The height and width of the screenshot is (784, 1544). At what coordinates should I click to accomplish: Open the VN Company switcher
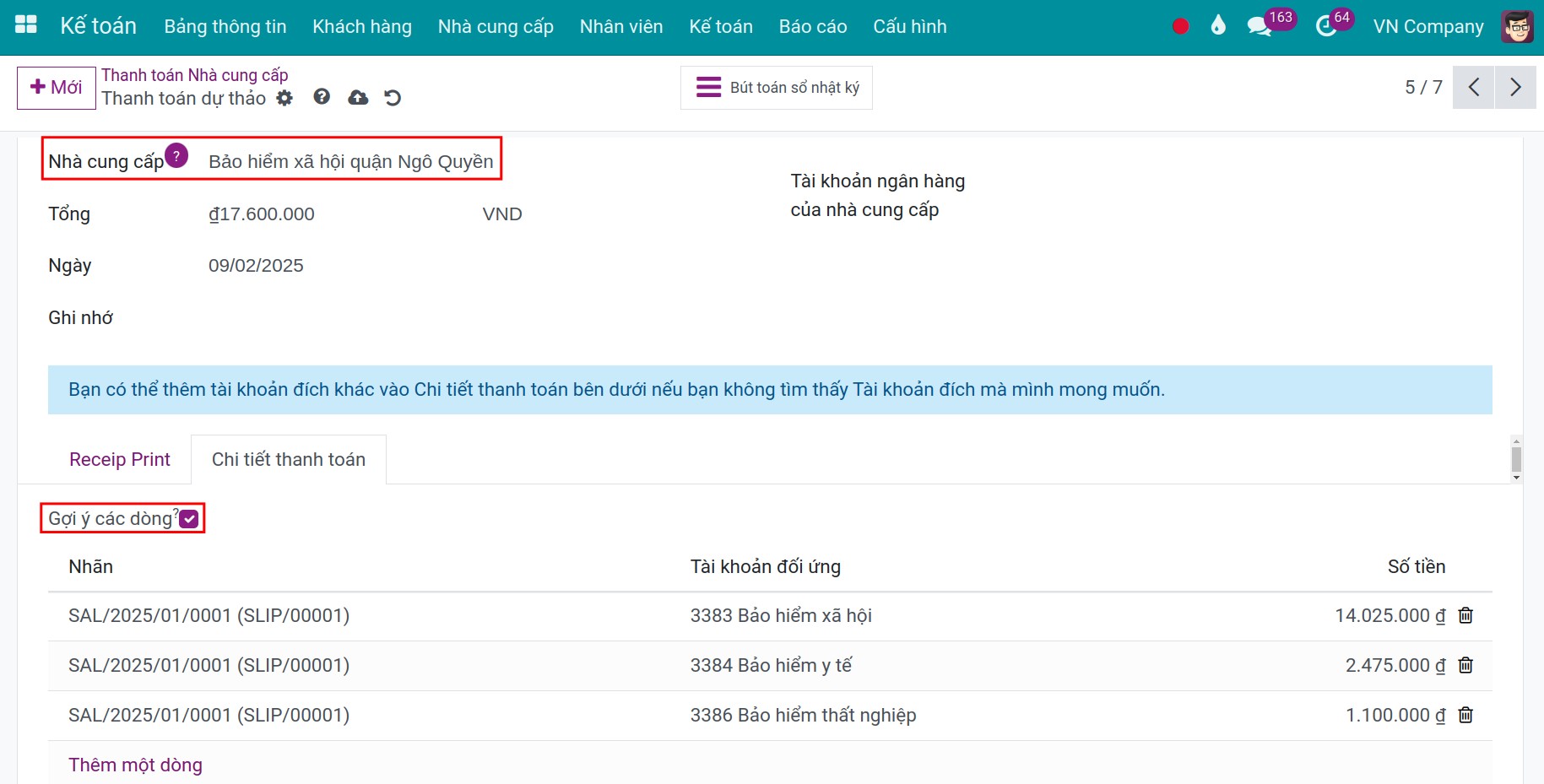1428,26
